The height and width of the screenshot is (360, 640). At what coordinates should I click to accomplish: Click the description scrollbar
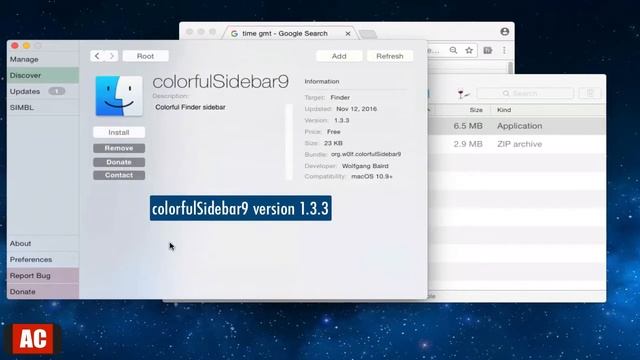coord(289,141)
